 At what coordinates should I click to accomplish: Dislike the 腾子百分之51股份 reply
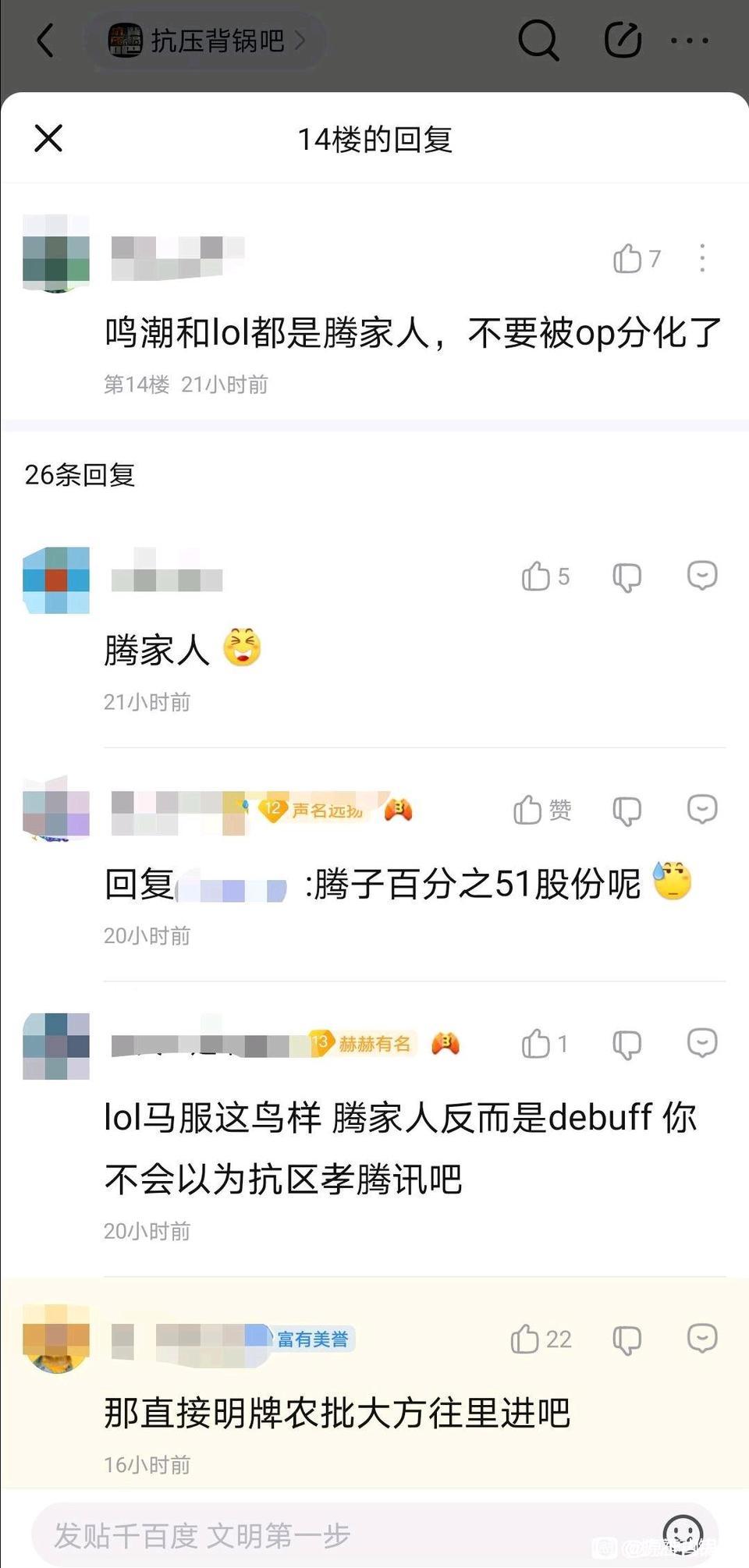627,811
